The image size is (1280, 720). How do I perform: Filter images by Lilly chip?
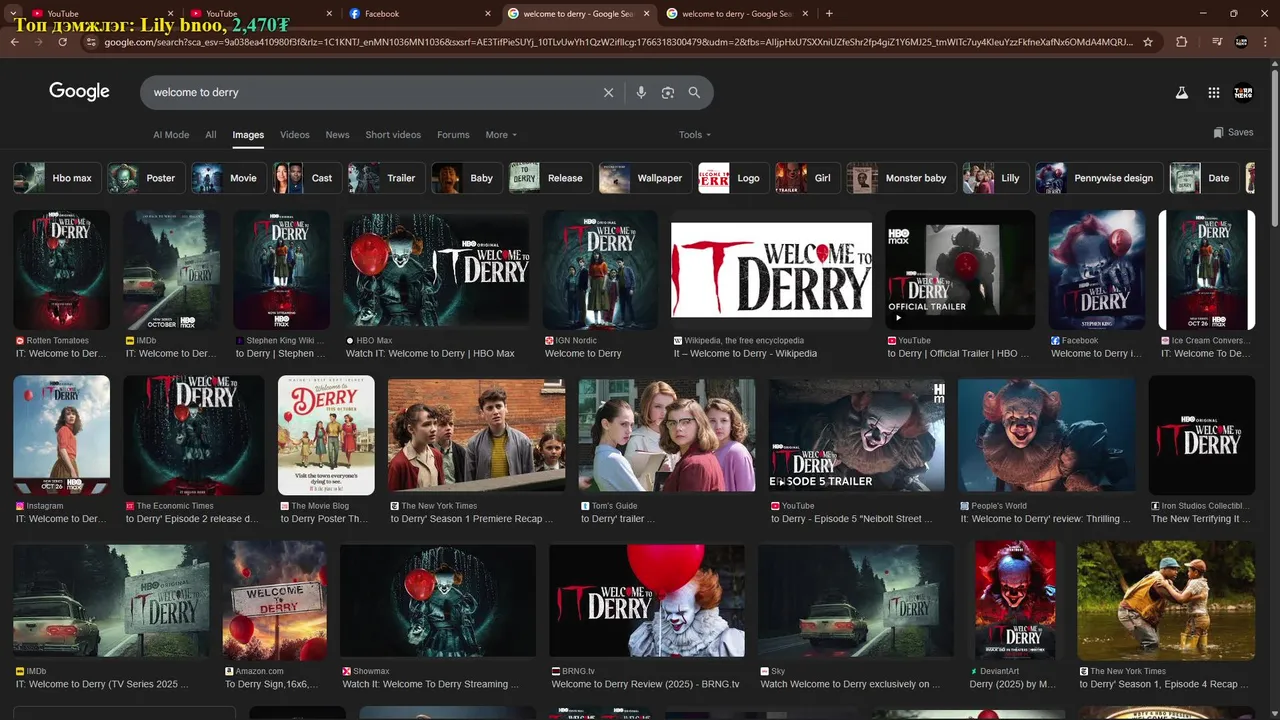click(x=995, y=178)
